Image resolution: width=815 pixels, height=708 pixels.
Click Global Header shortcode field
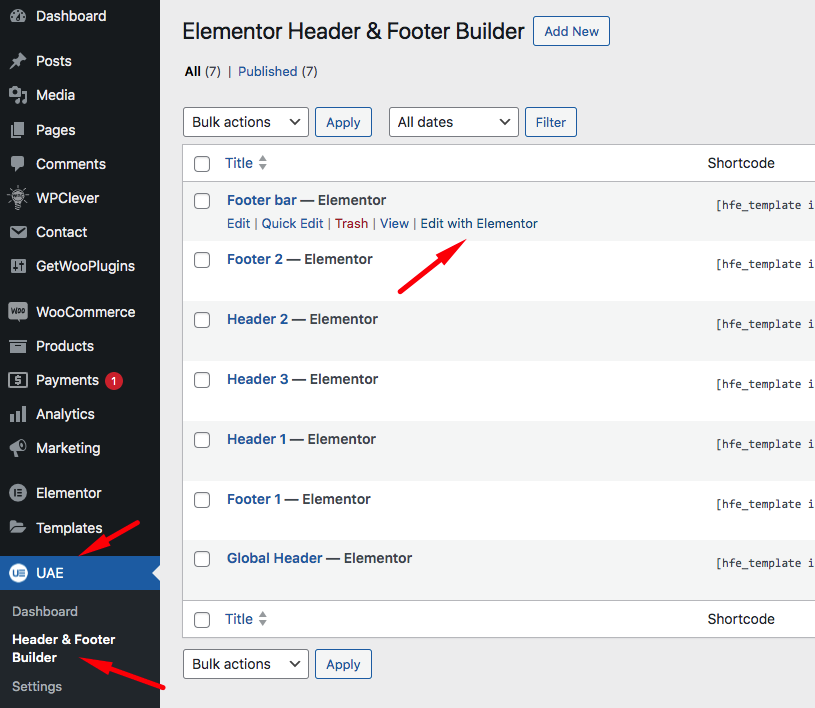tap(765, 563)
